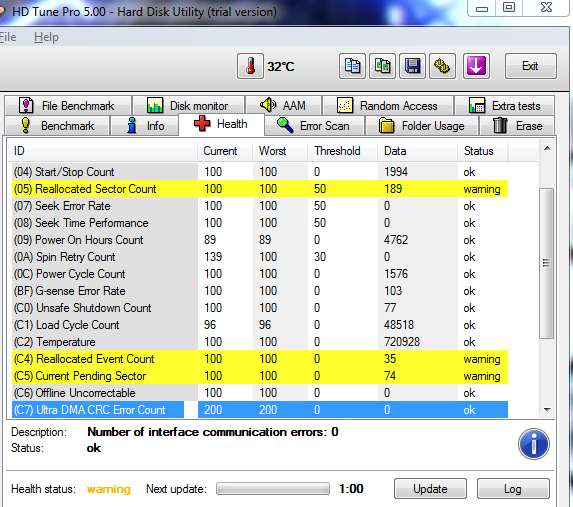Switch to the Folder Usage tab
The image size is (573, 507).
(x=422, y=126)
